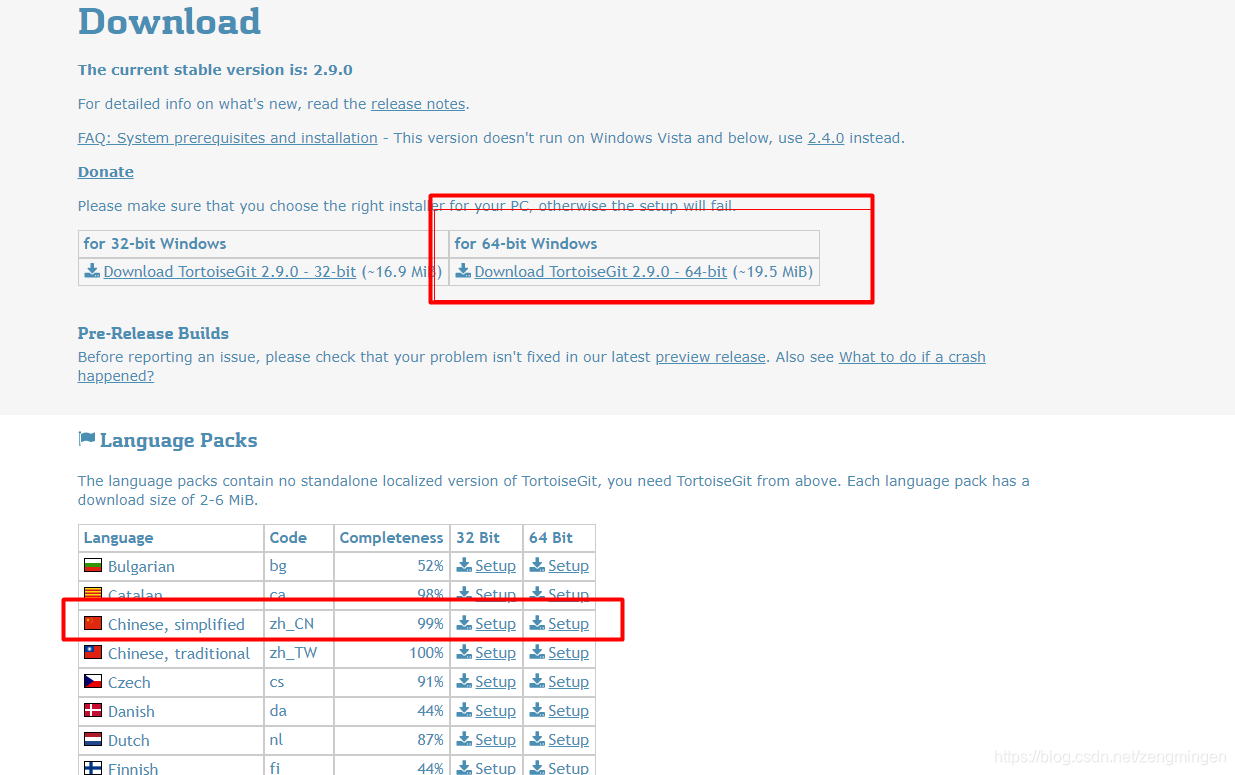Select the Dutch 87% completeness value

(431, 740)
